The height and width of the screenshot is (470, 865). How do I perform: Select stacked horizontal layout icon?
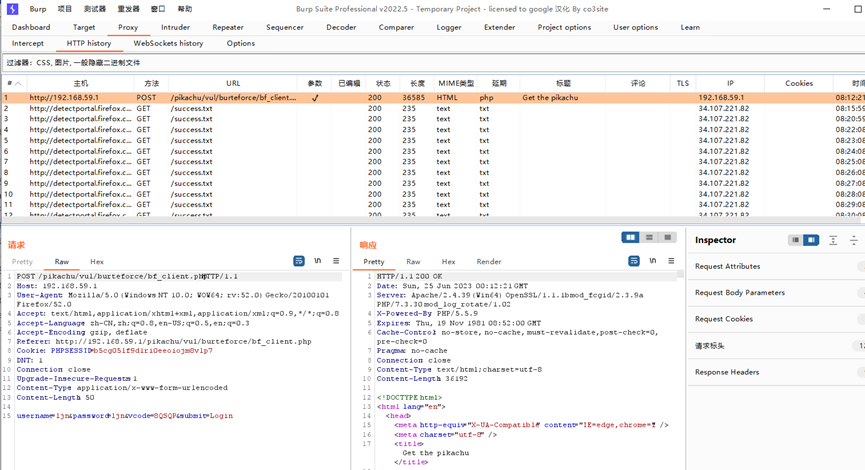pos(649,237)
